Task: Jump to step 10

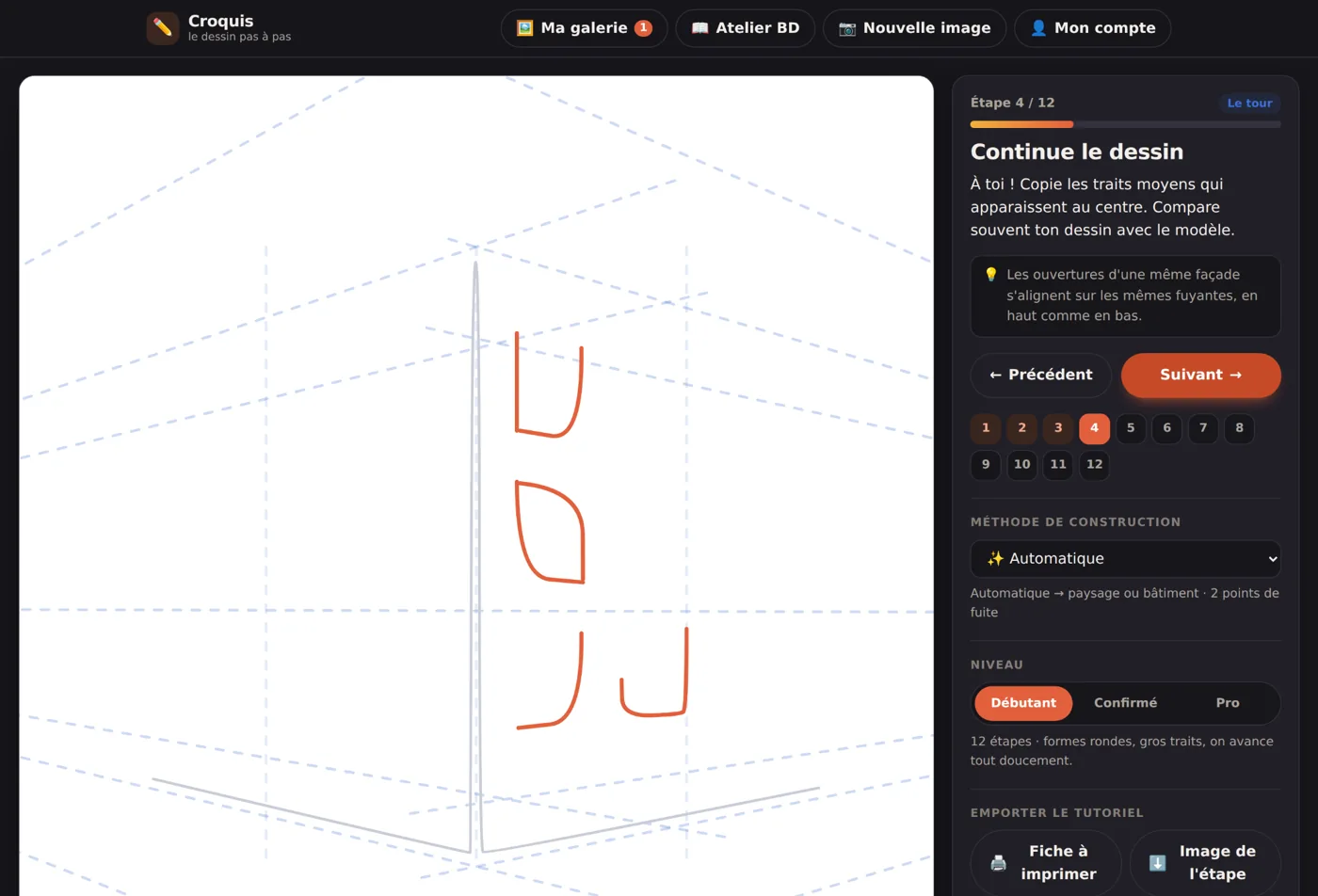Action: point(1022,465)
